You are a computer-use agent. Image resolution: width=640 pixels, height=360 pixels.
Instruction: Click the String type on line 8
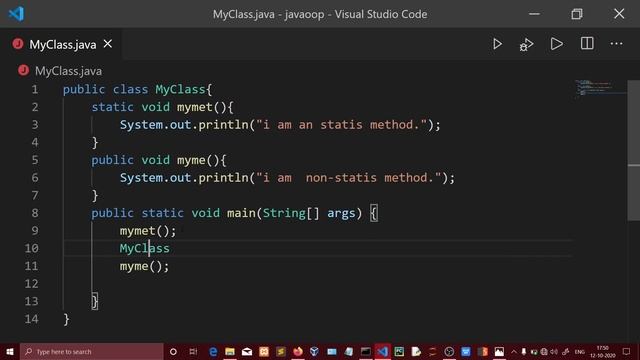(284, 213)
